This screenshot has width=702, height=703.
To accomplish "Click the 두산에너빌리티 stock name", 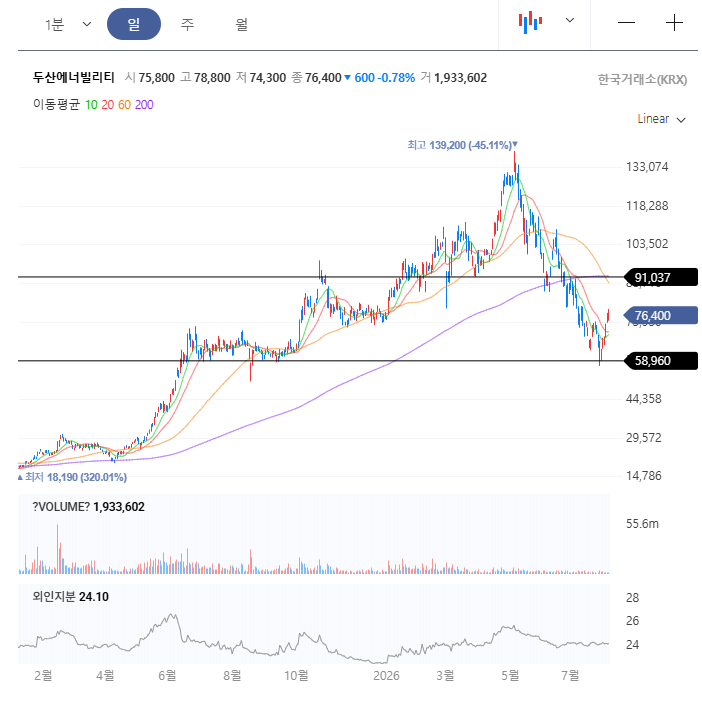I will coord(74,78).
